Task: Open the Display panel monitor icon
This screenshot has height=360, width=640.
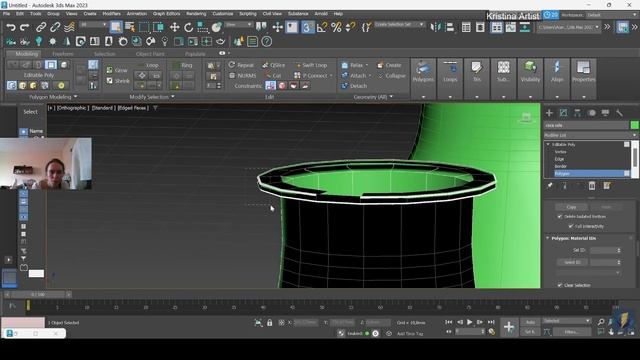Action: coord(605,113)
